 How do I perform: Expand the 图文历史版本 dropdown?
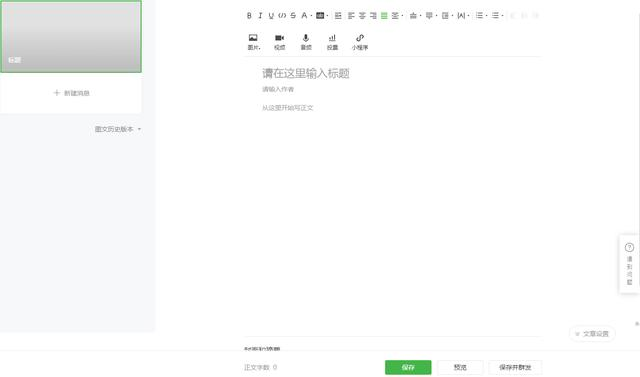(118, 129)
